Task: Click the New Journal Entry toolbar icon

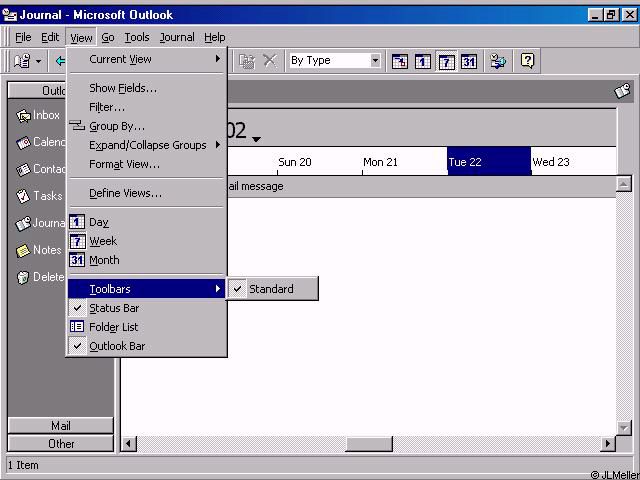Action: coord(22,61)
